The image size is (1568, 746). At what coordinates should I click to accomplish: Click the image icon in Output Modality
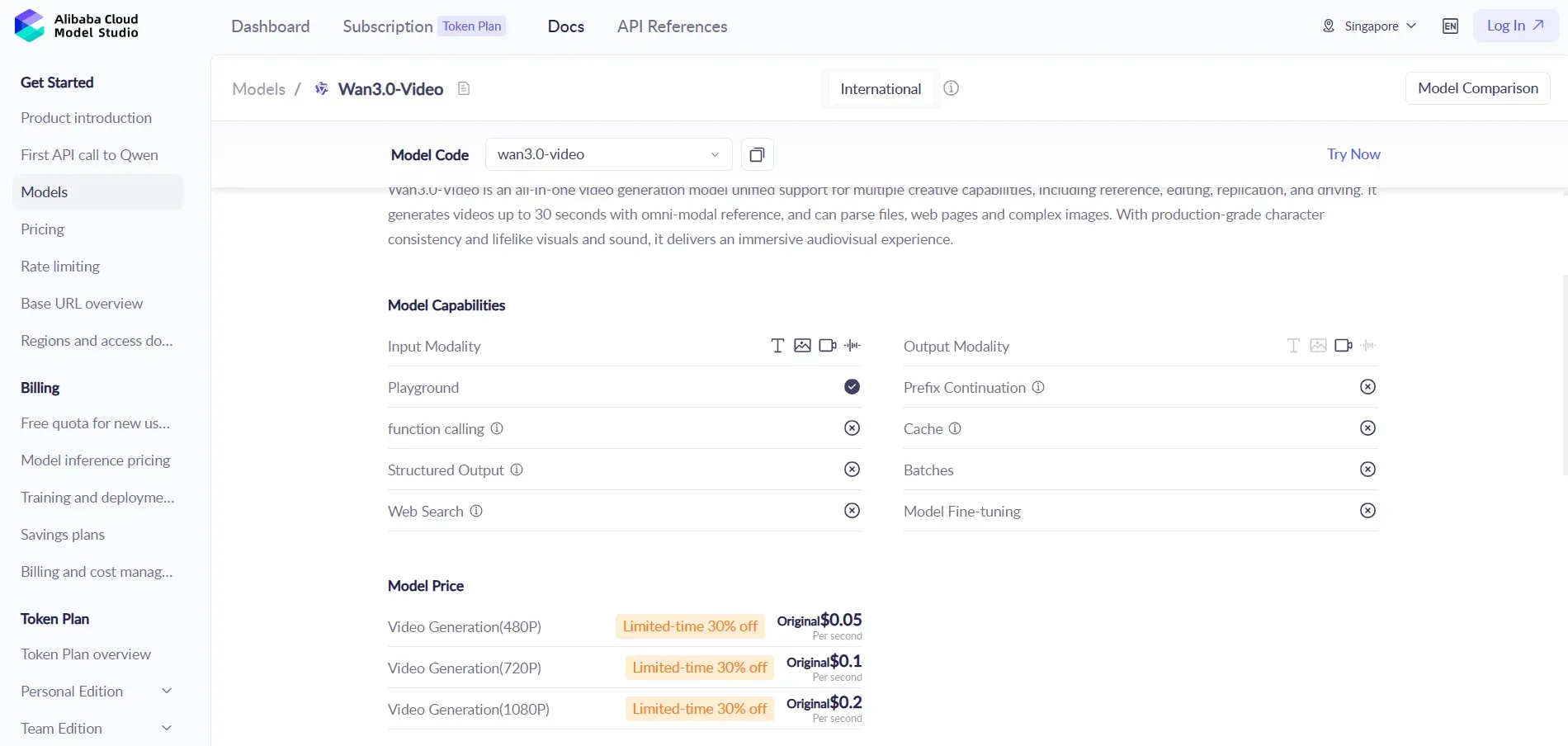point(1318,346)
